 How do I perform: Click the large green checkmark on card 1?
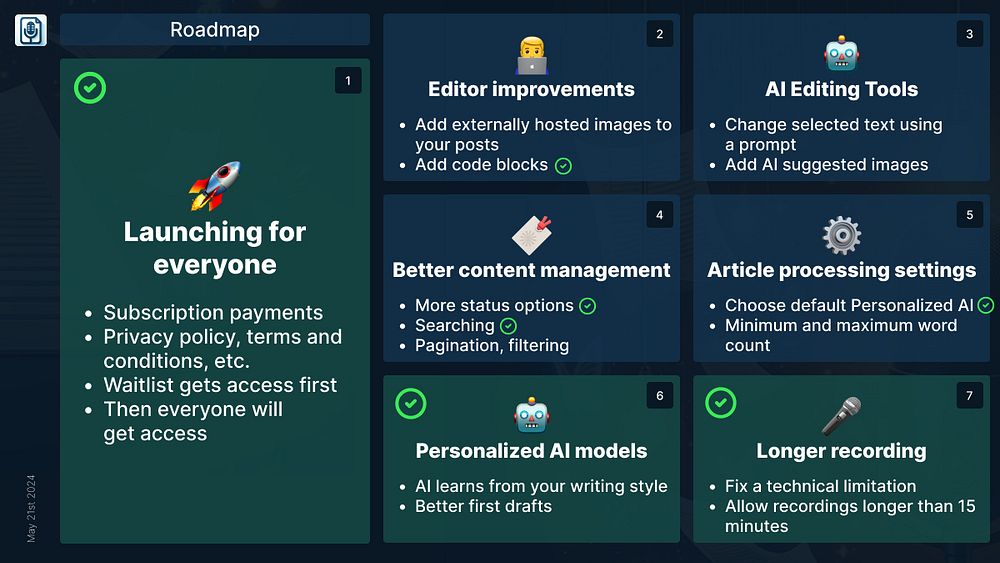click(x=90, y=88)
